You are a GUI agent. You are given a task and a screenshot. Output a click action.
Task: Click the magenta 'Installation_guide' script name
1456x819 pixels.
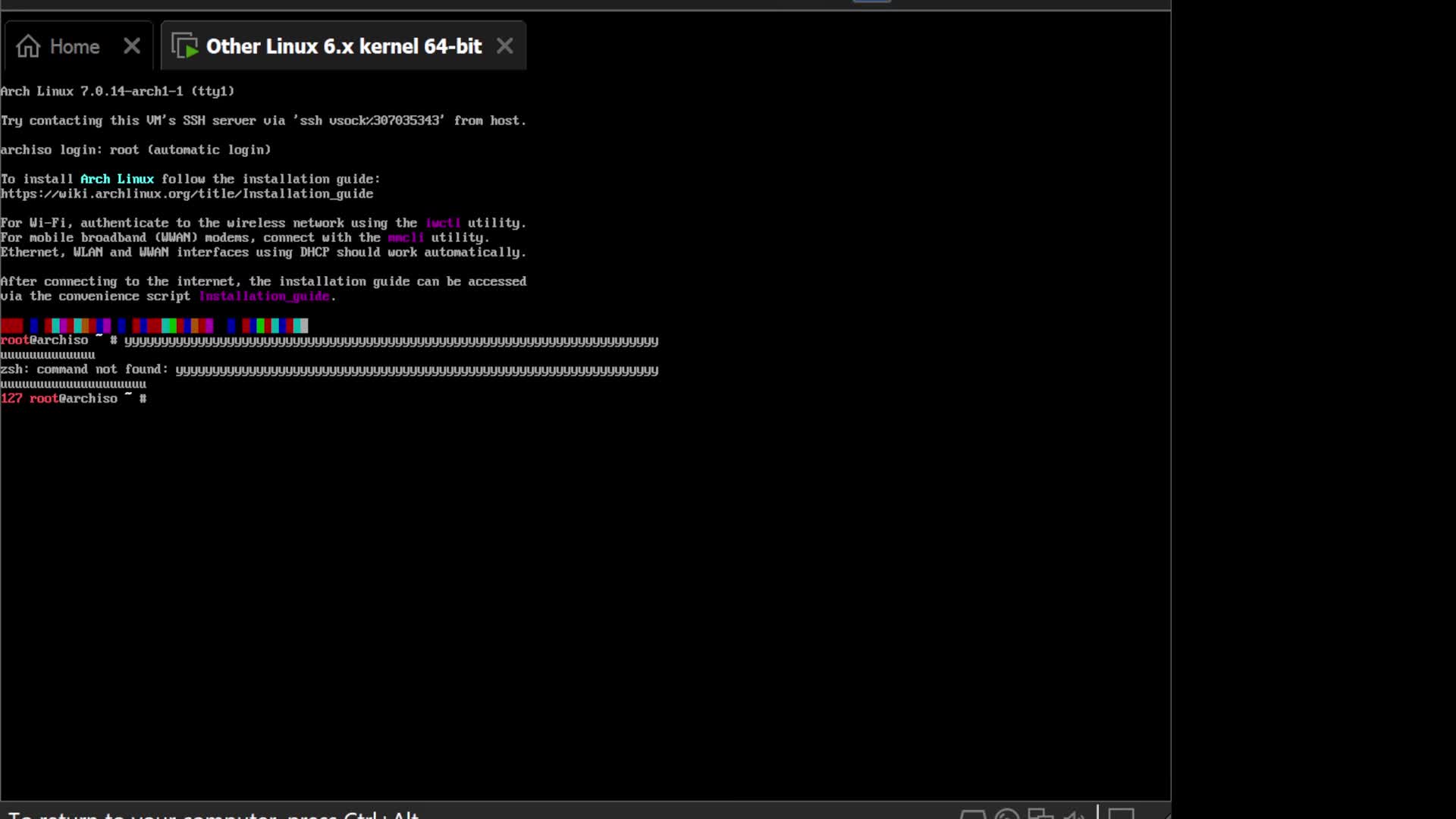[x=264, y=297]
